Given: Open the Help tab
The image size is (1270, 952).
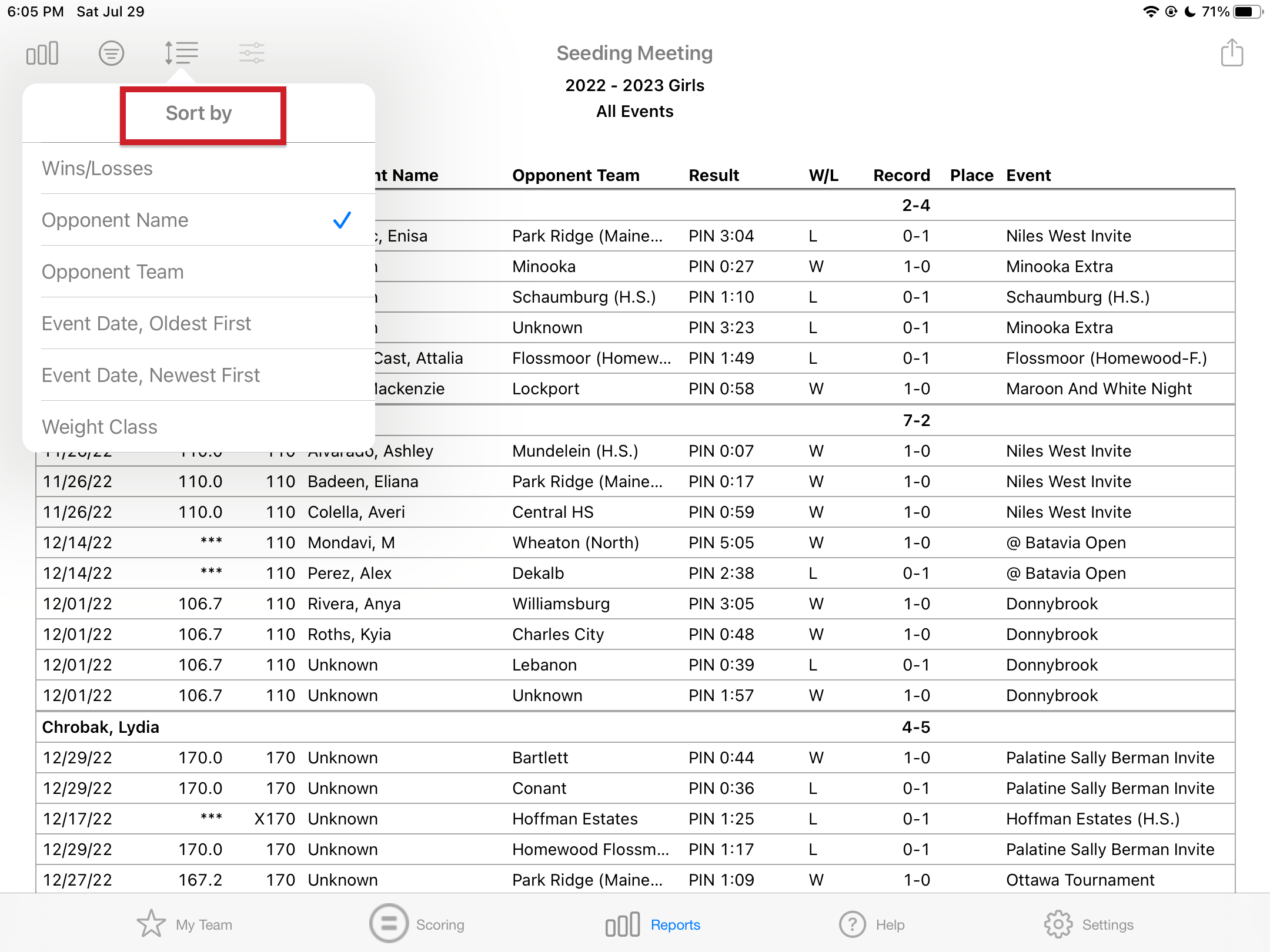Looking at the screenshot, I should point(872,924).
